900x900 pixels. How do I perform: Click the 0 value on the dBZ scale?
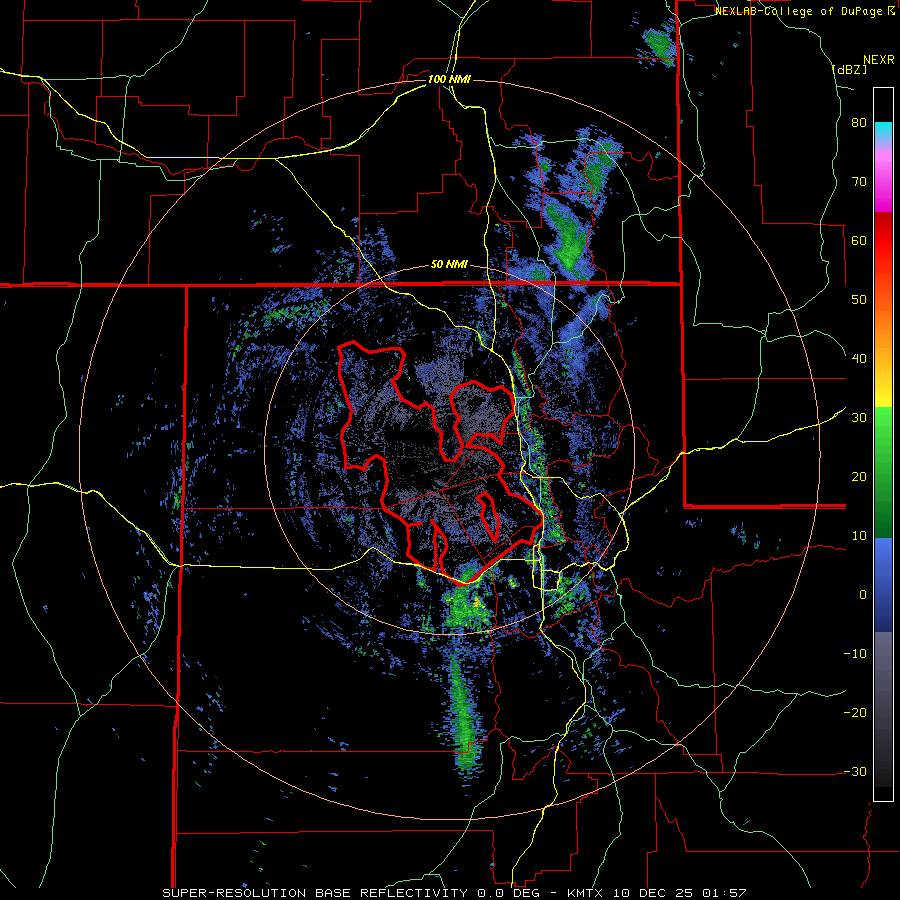(x=863, y=595)
